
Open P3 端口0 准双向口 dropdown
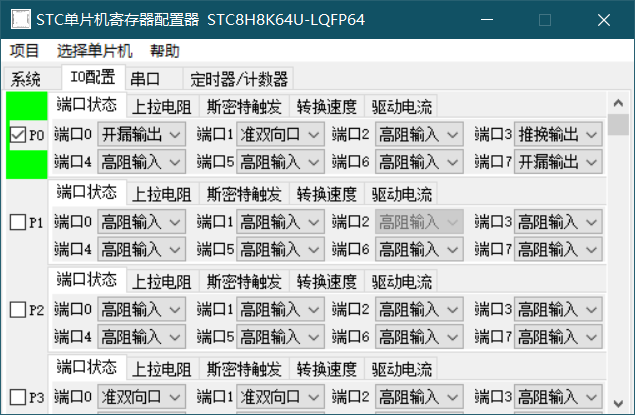tap(141, 397)
